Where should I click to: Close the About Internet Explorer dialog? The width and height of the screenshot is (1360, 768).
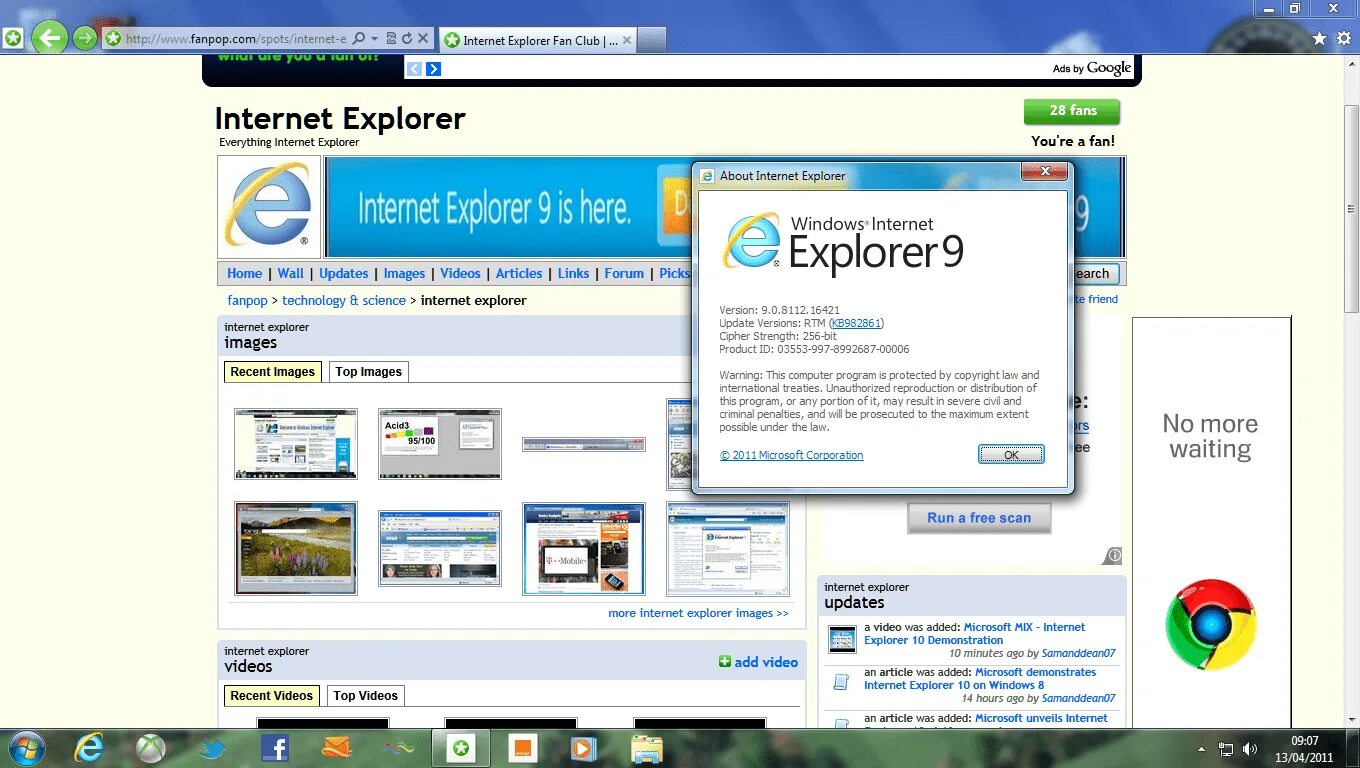[x=1045, y=172]
